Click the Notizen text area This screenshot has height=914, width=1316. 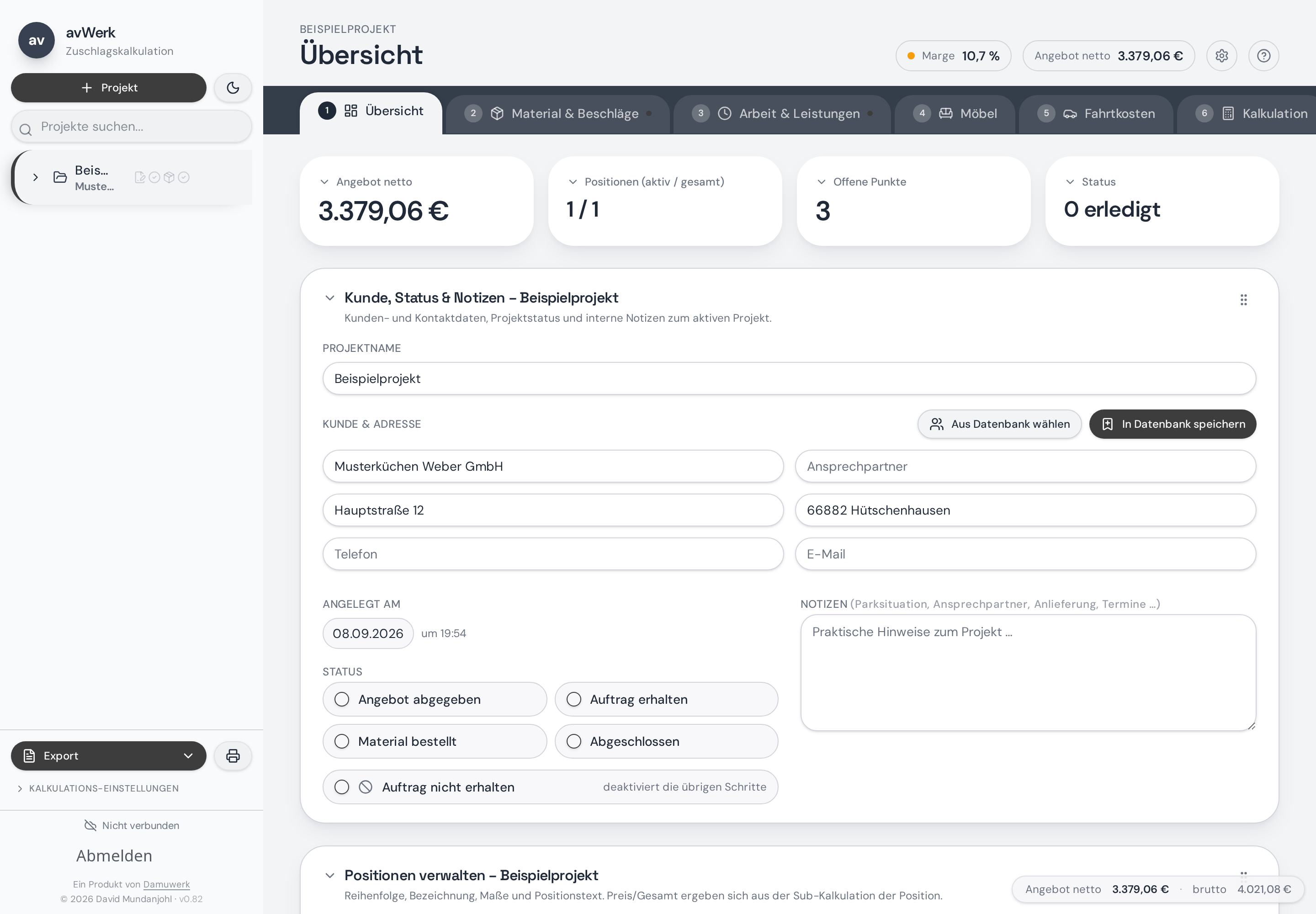(1028, 673)
